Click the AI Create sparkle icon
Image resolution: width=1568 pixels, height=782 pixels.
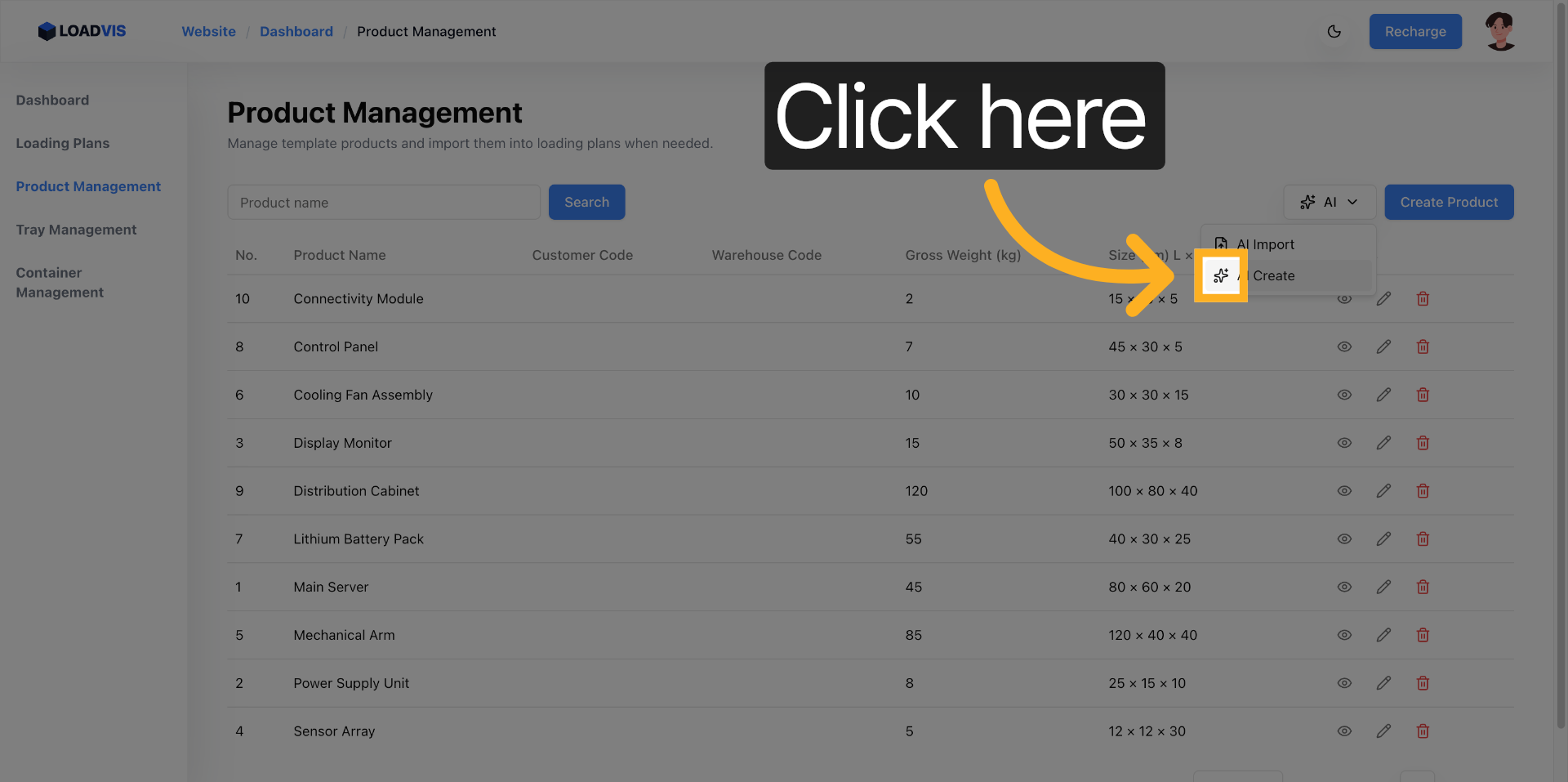[1221, 276]
